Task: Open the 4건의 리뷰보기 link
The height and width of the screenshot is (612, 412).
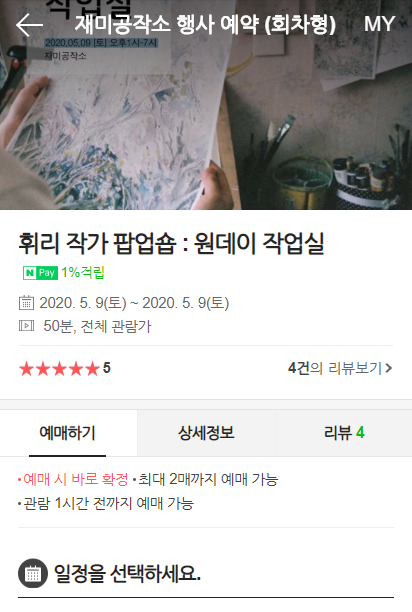Action: pos(340,368)
